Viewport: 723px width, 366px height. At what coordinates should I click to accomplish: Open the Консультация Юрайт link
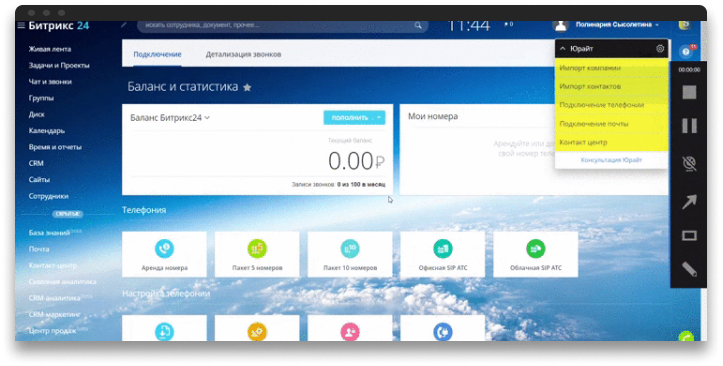point(611,159)
